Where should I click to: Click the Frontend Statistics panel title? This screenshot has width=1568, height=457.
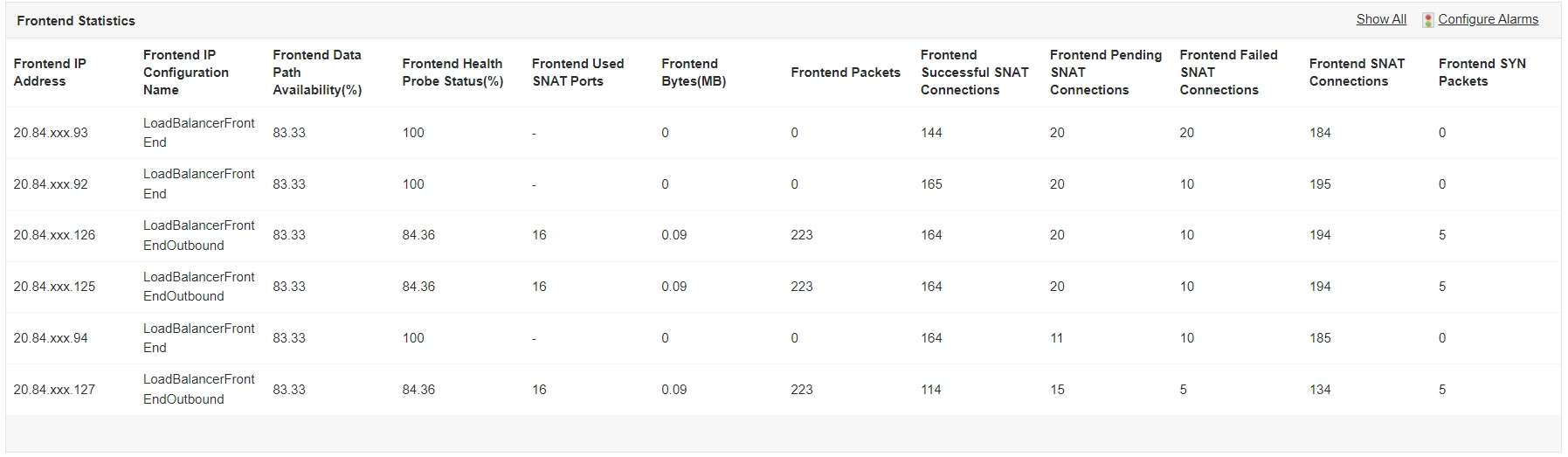click(x=76, y=21)
